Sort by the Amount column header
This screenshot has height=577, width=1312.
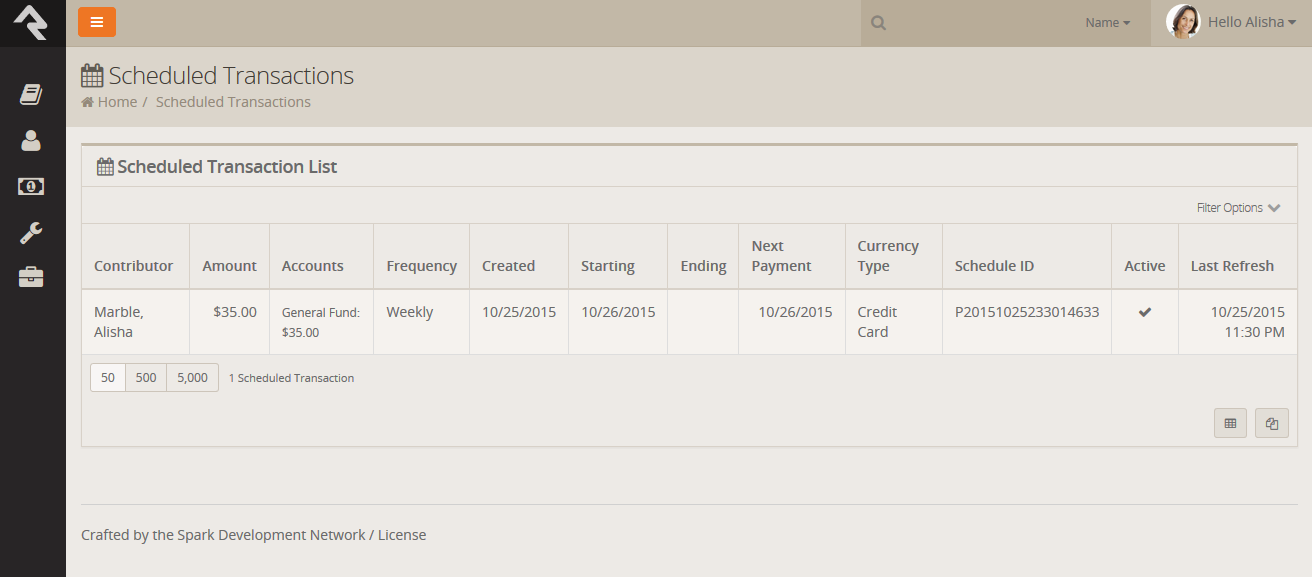pyautogui.click(x=229, y=266)
